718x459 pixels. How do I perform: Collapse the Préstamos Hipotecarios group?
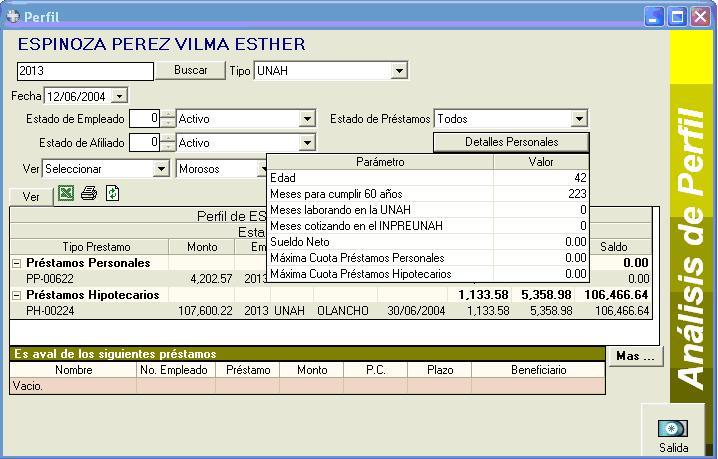click(x=16, y=295)
